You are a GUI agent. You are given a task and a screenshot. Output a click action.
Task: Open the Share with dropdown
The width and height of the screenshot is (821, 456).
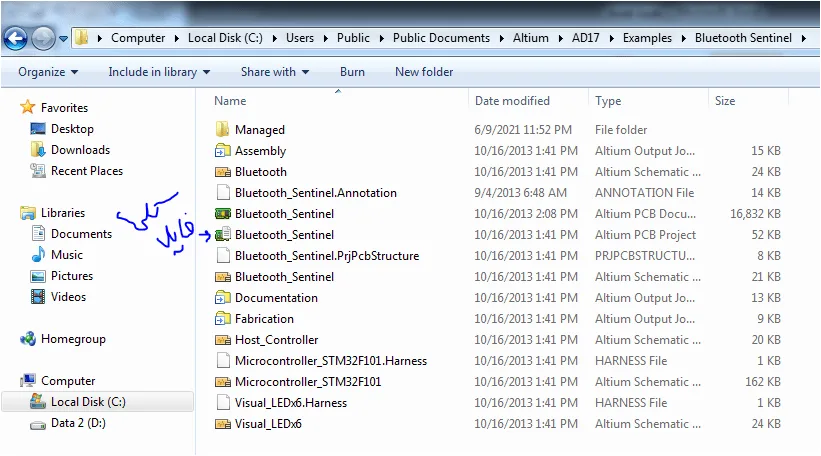[275, 72]
